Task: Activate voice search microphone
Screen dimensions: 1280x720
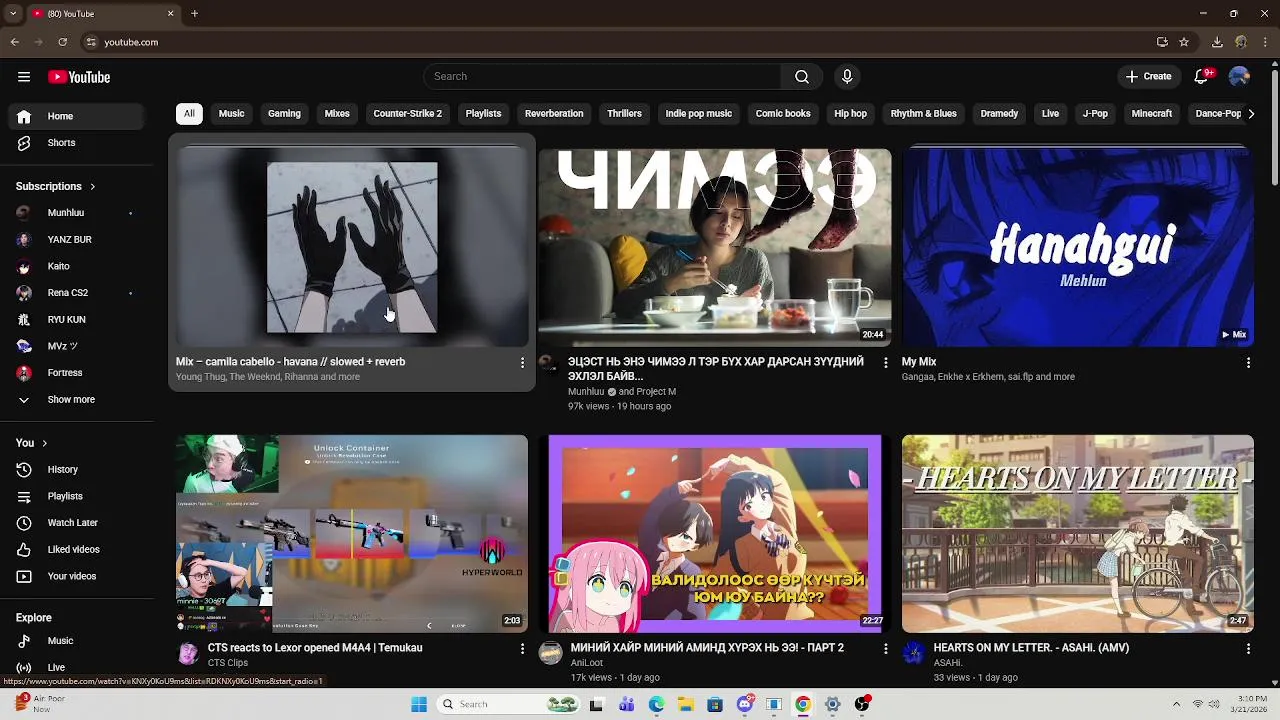Action: click(x=847, y=77)
